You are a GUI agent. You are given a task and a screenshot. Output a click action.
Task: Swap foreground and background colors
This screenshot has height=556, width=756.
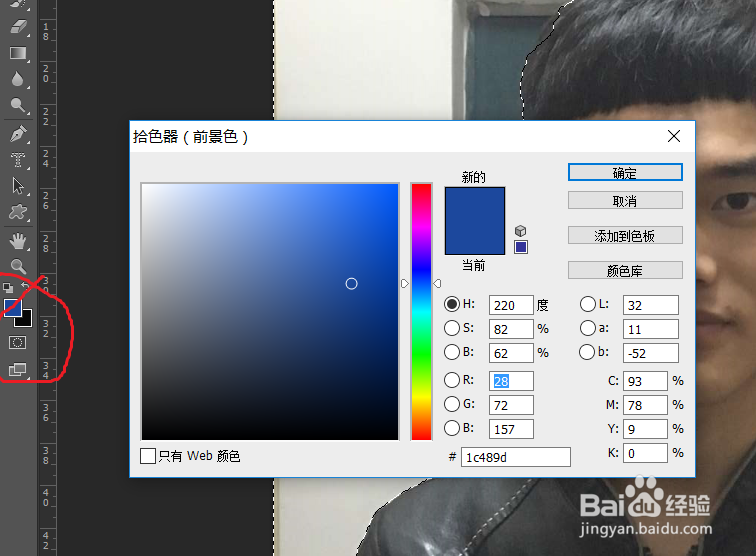26,286
